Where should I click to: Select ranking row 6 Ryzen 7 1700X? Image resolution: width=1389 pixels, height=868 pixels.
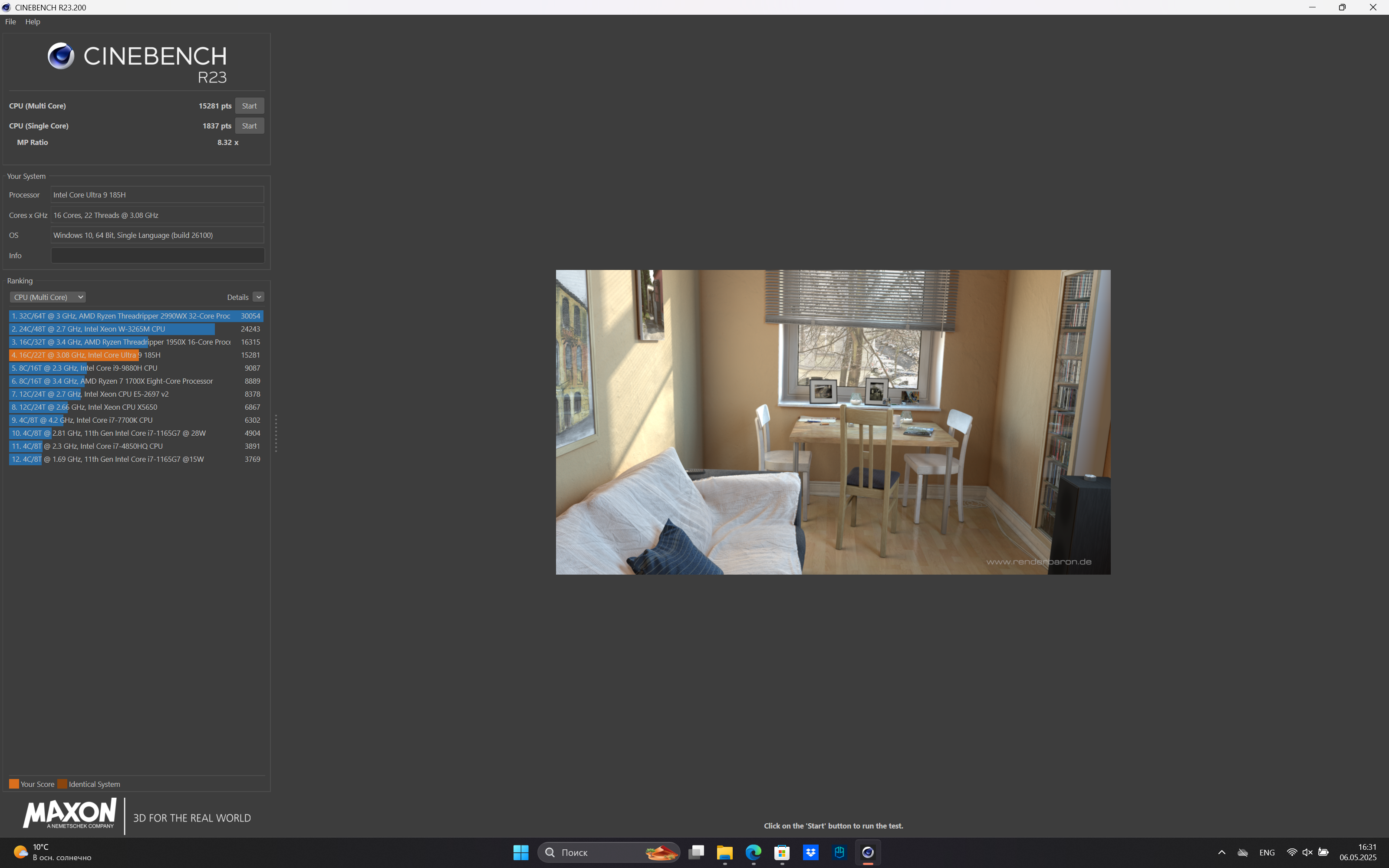tap(136, 381)
